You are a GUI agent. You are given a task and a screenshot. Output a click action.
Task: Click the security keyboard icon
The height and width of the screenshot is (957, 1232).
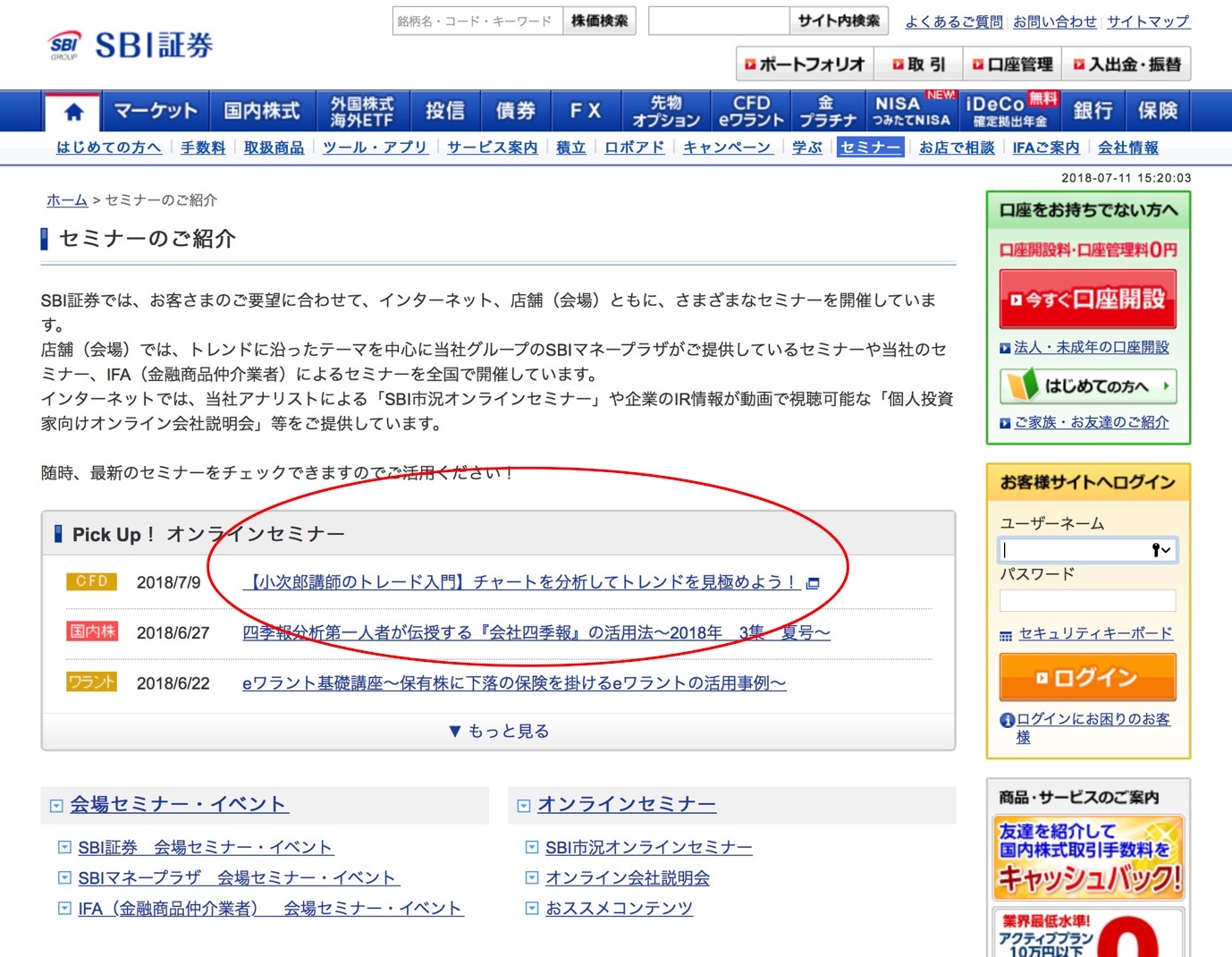[x=1006, y=635]
